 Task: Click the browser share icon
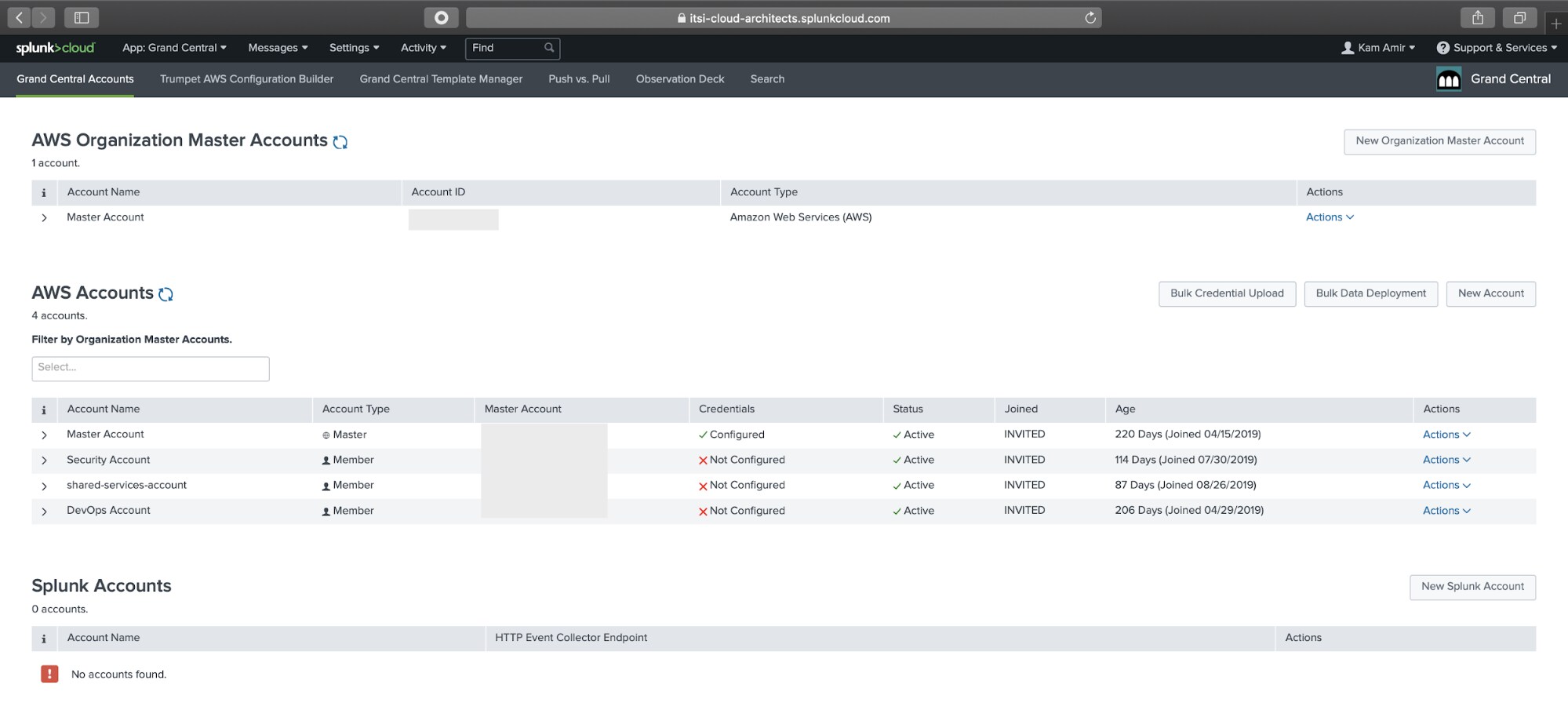click(1477, 17)
